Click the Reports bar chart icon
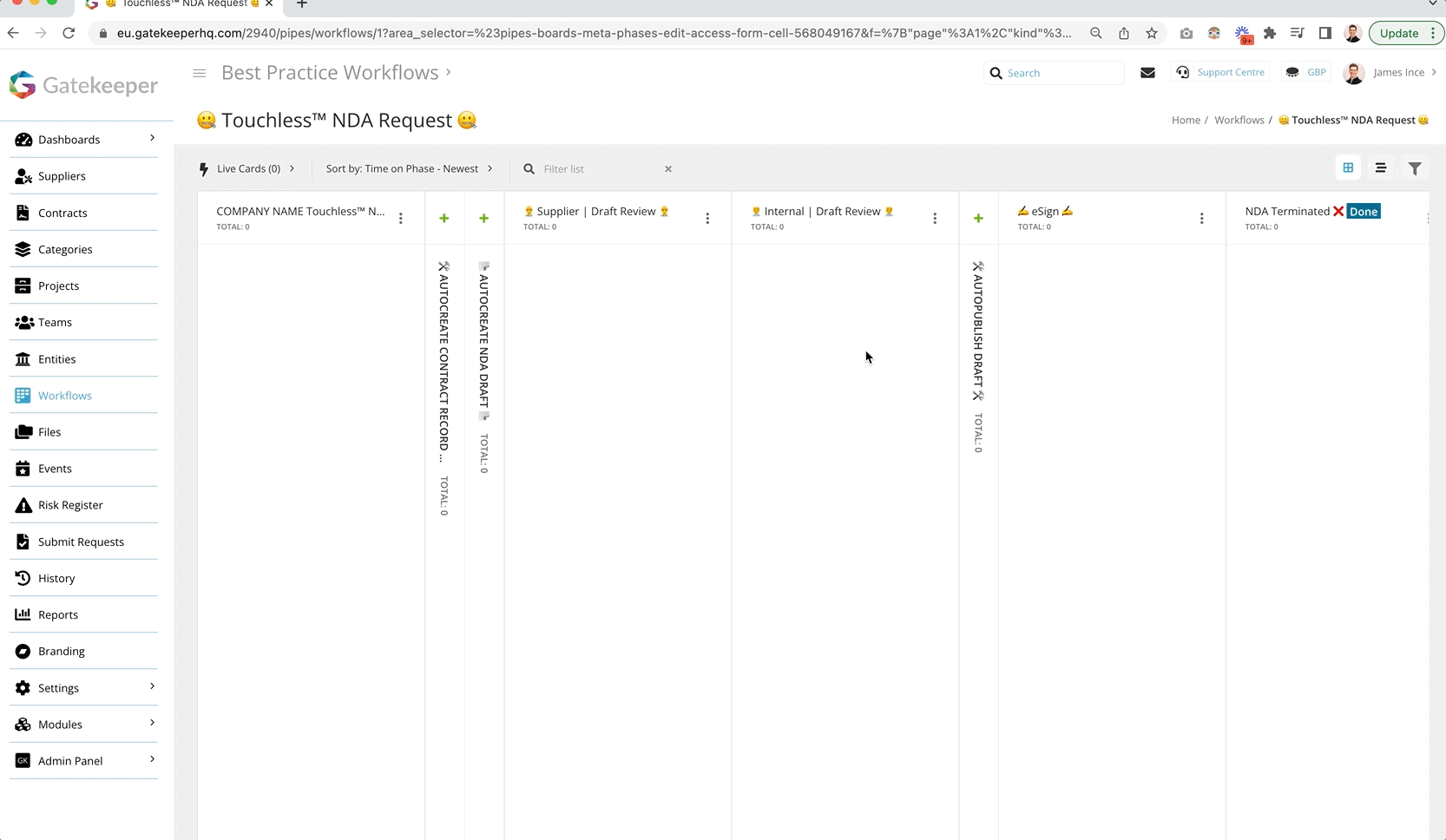The image size is (1446, 840). 23,614
